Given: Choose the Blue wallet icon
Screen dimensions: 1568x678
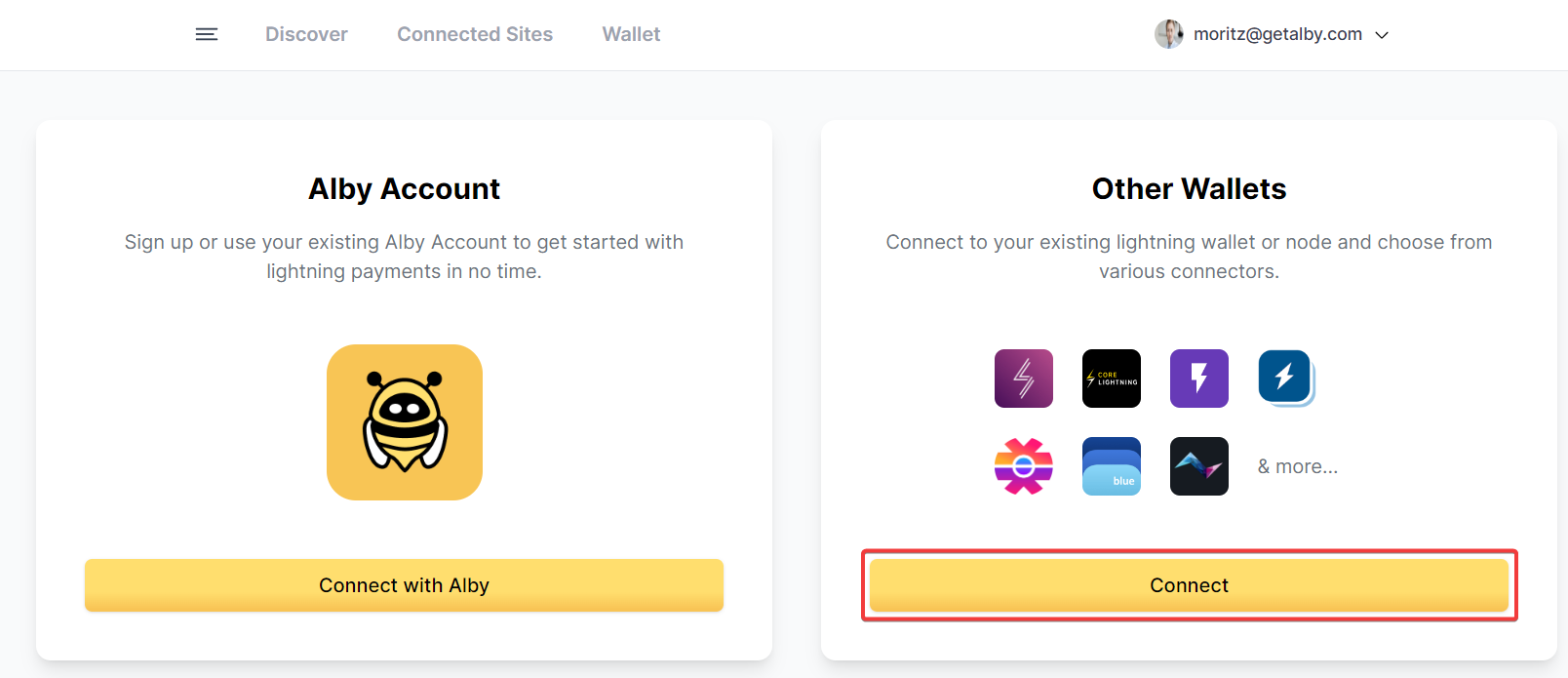Looking at the screenshot, I should (x=1112, y=466).
